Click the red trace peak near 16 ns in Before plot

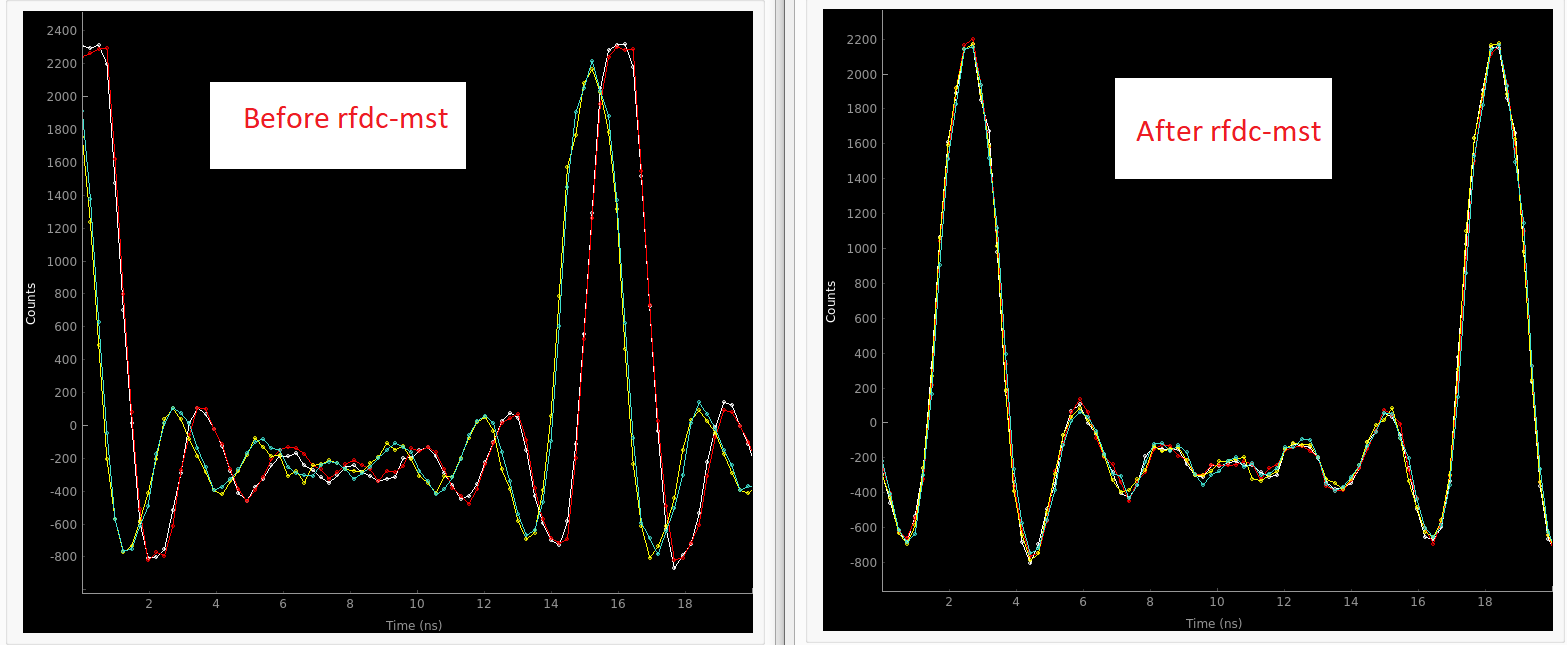point(620,45)
